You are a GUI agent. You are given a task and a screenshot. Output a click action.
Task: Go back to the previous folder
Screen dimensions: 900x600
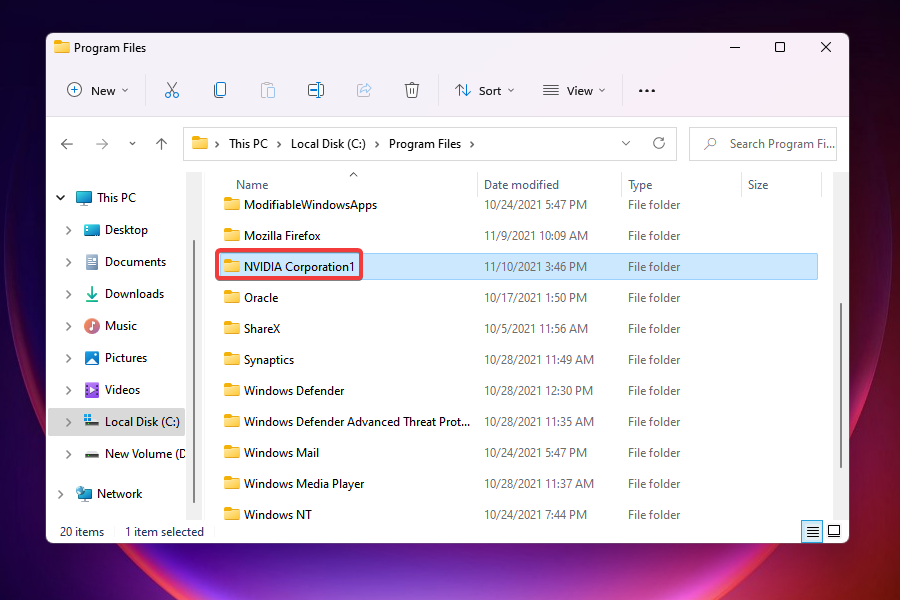[66, 143]
